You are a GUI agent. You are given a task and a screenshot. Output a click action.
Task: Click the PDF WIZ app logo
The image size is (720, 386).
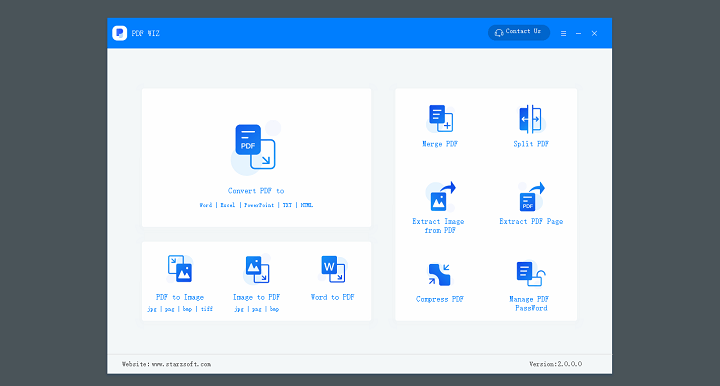coord(120,33)
